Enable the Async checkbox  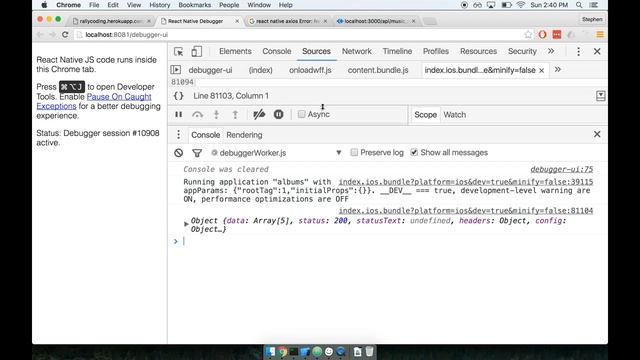tap(301, 114)
